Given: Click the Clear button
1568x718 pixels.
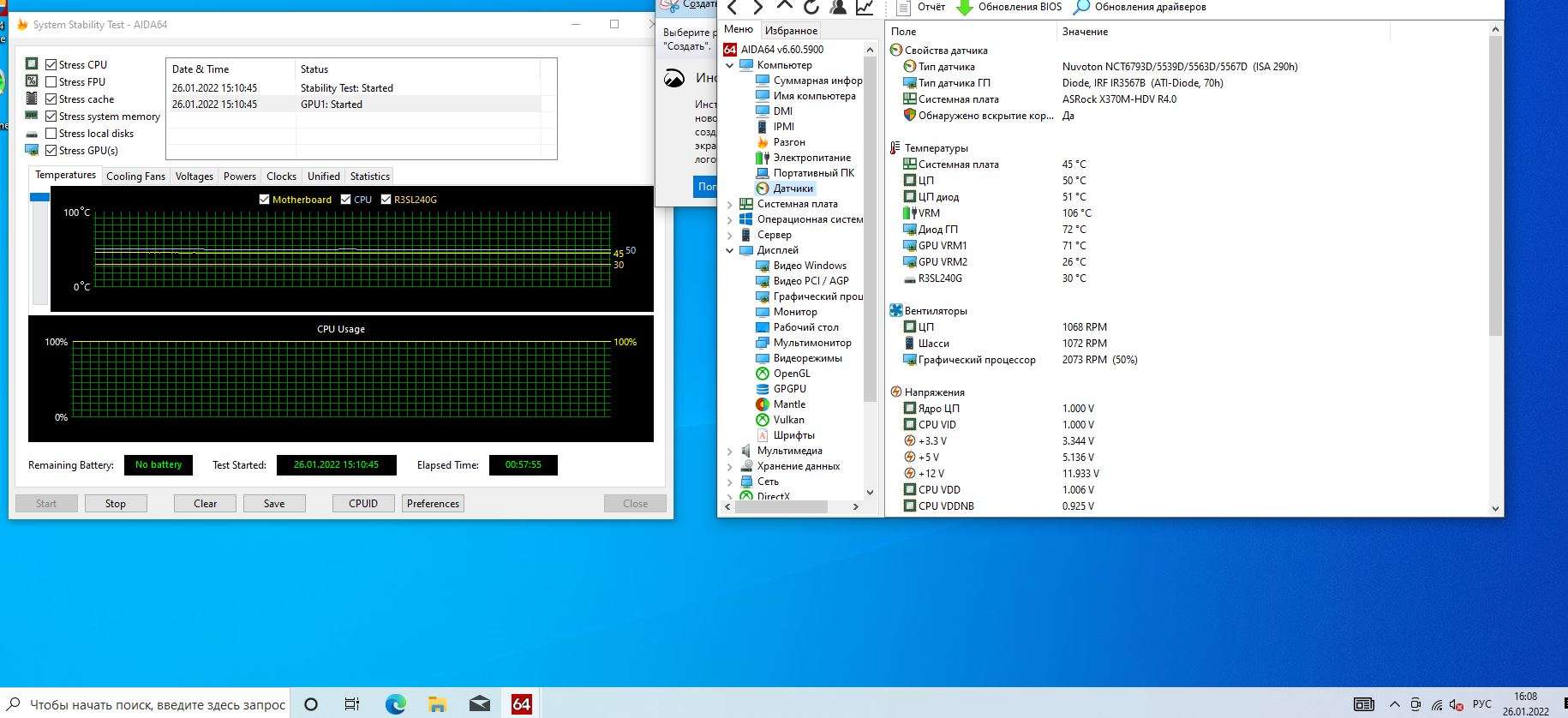Looking at the screenshot, I should 205,504.
